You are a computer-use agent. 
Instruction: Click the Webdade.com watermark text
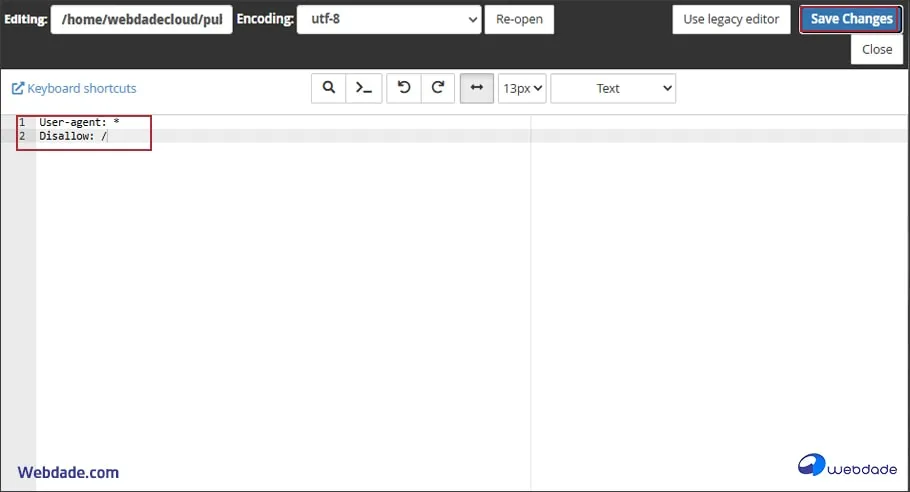click(x=68, y=472)
